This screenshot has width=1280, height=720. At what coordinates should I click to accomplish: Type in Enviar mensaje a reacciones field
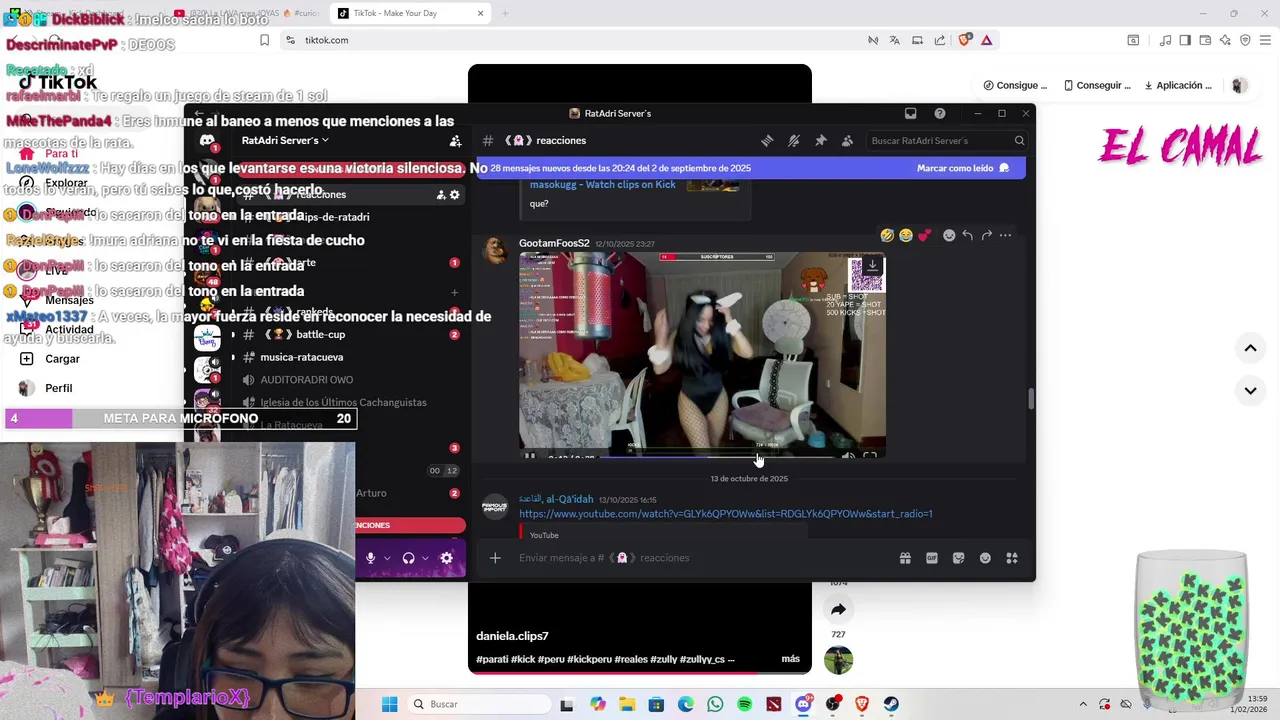(x=700, y=558)
